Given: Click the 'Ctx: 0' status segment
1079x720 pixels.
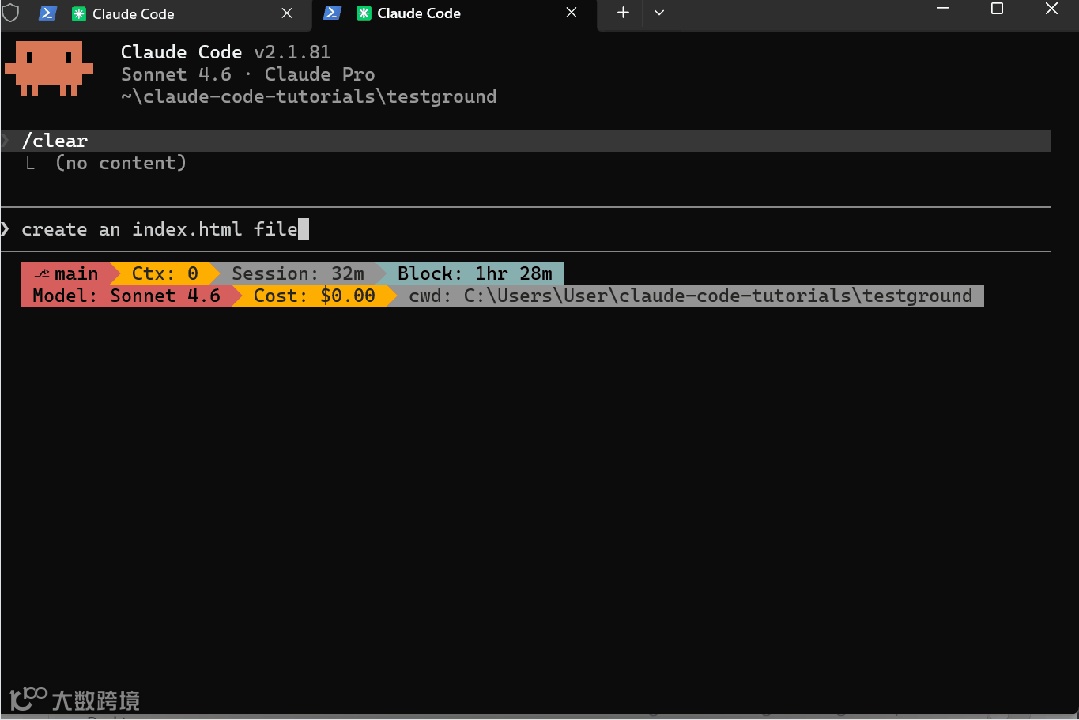Looking at the screenshot, I should click(164, 273).
